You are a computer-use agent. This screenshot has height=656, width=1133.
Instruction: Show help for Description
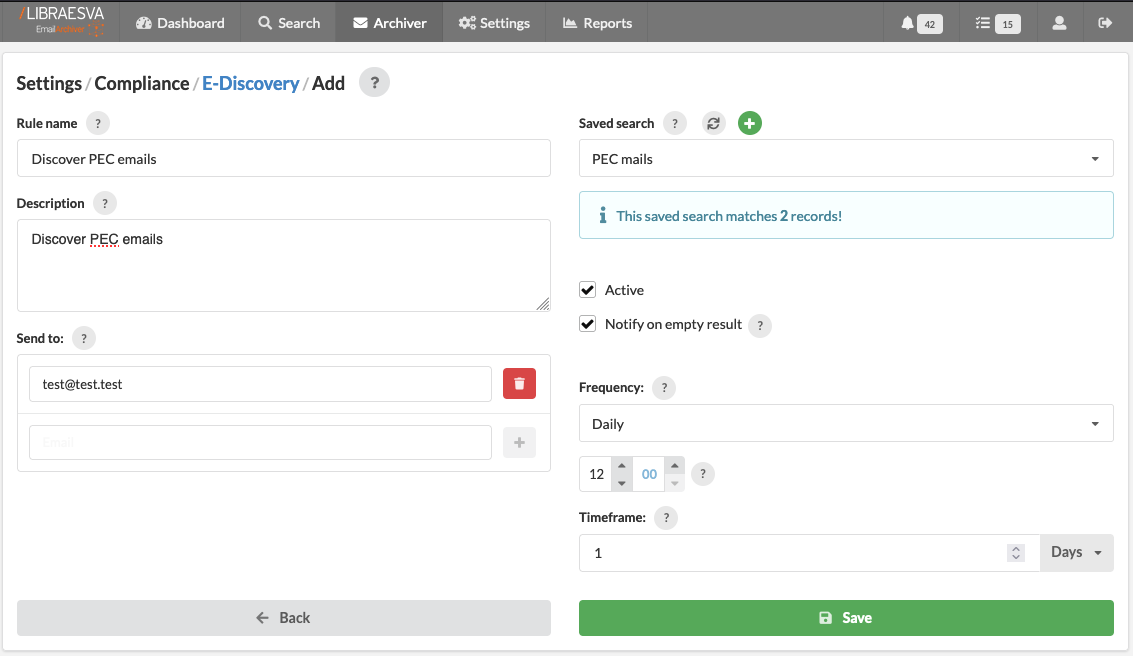coord(105,203)
